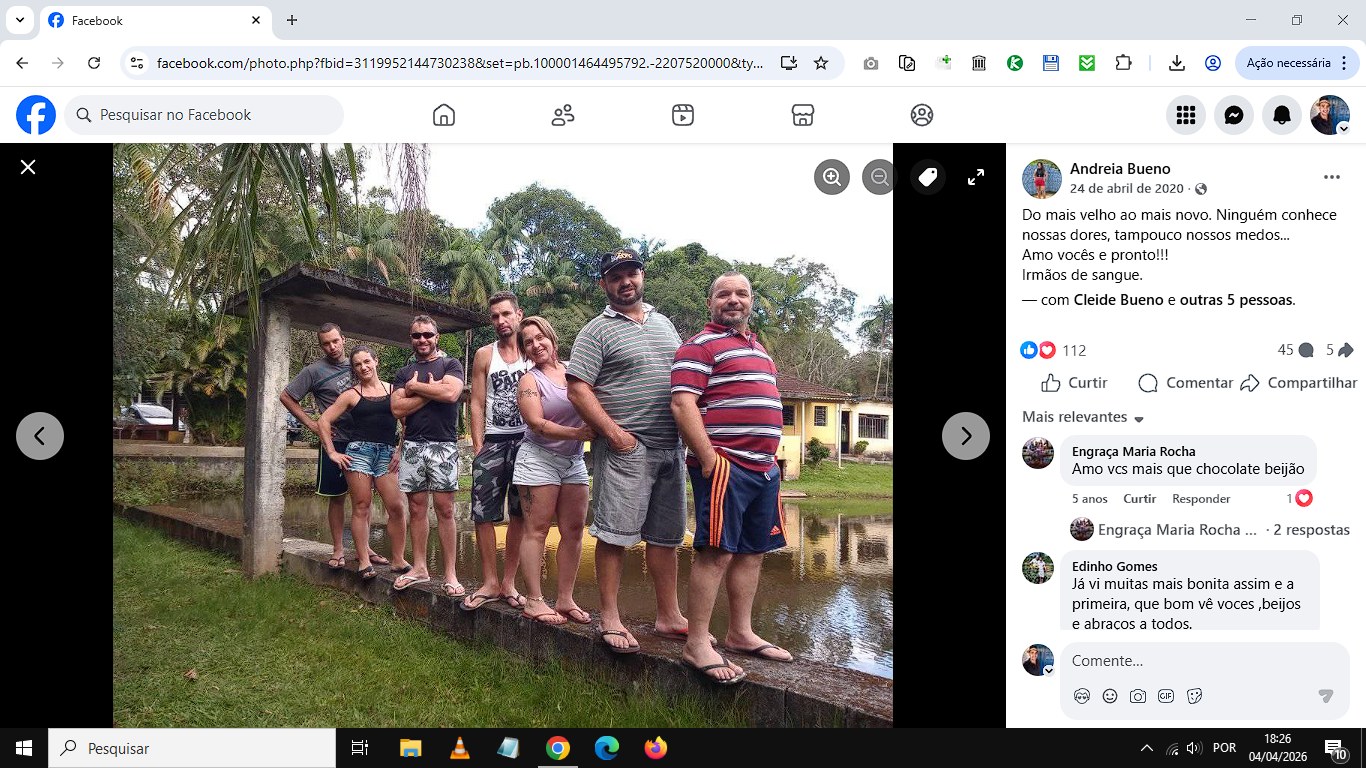The image size is (1366, 768).
Task: Bookmark this page with the star
Action: [x=821, y=63]
